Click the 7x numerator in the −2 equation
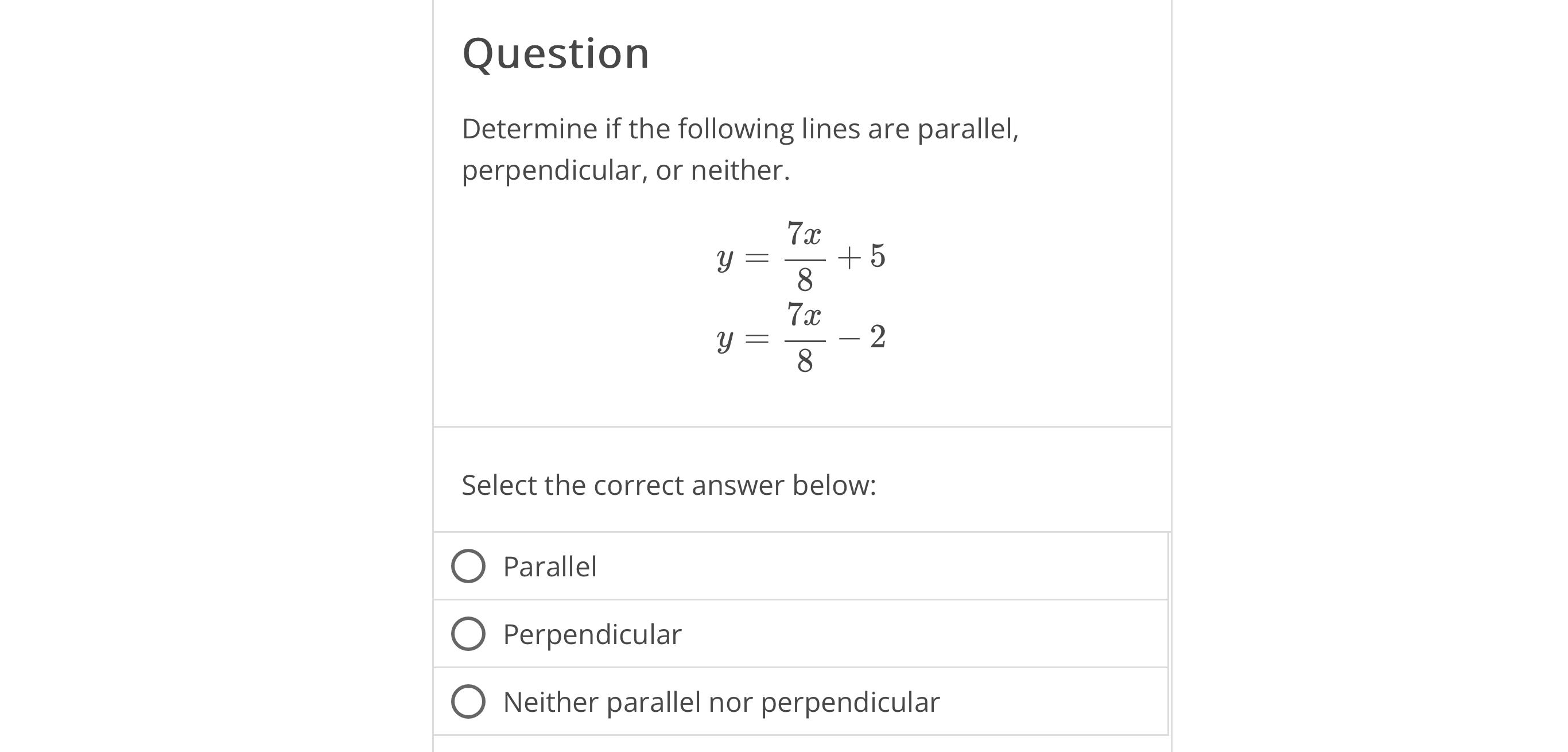This screenshot has height=752, width=1568. point(804,315)
